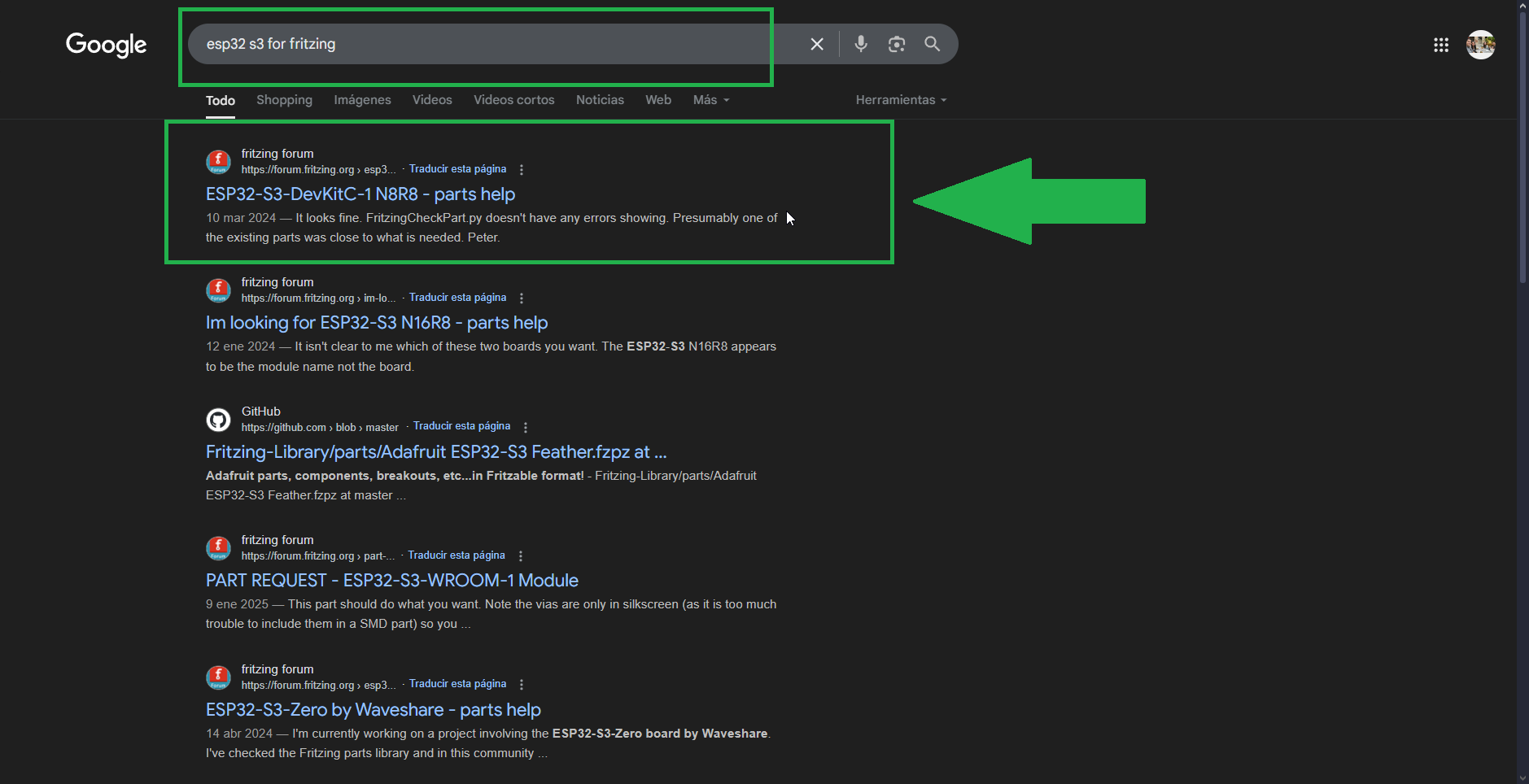Switch to the Web tab
This screenshot has width=1529, height=784.
(x=658, y=100)
